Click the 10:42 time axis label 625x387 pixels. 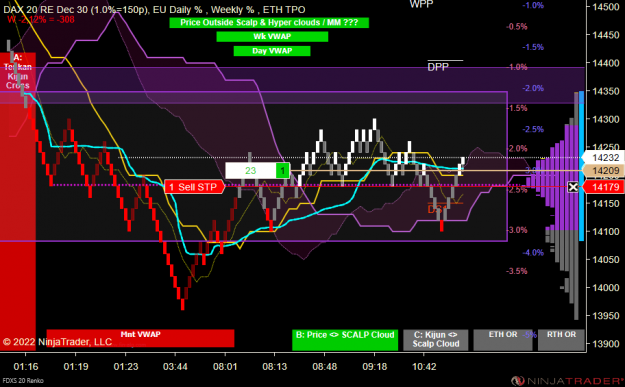[x=424, y=367]
